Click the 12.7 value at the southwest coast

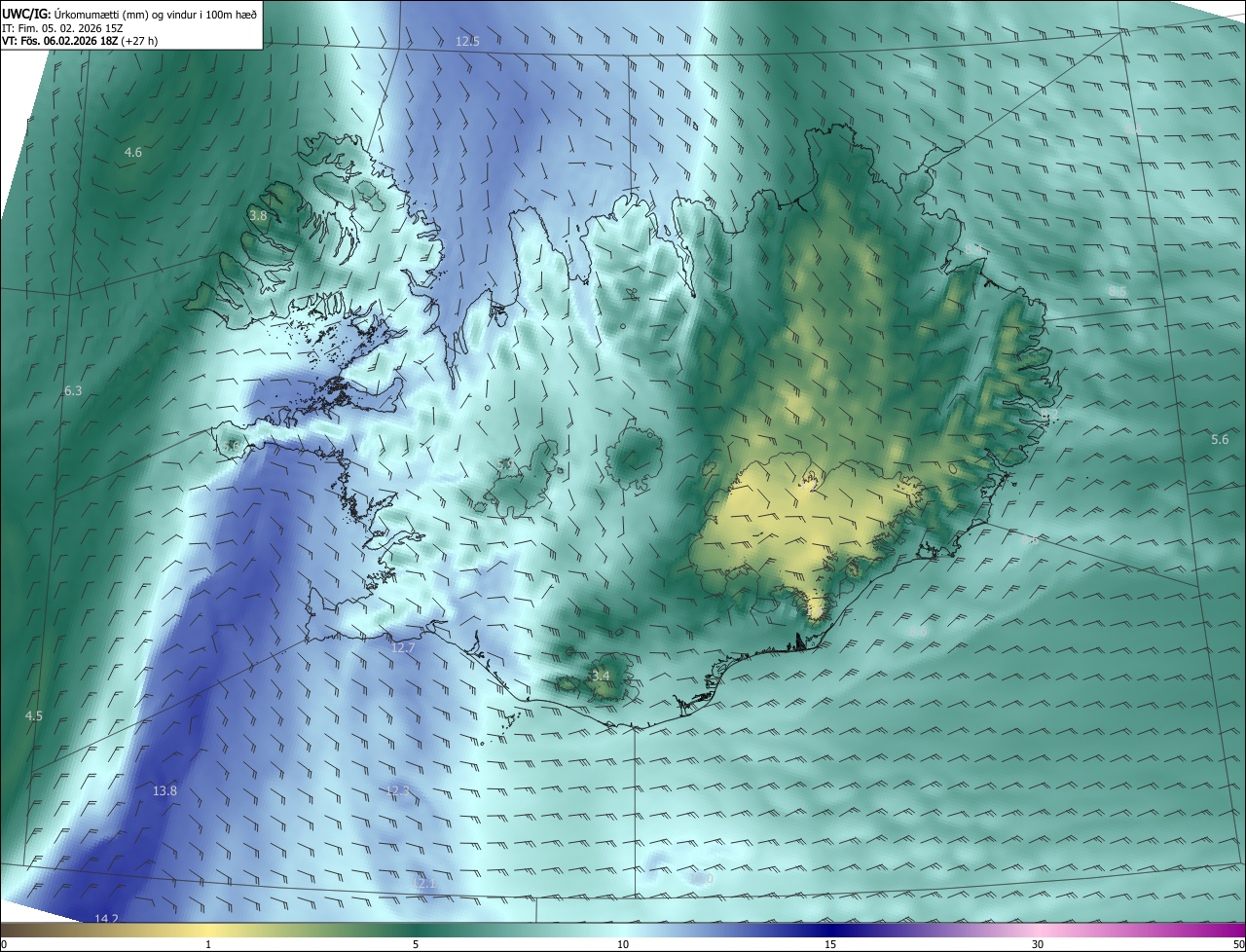pyautogui.click(x=403, y=647)
